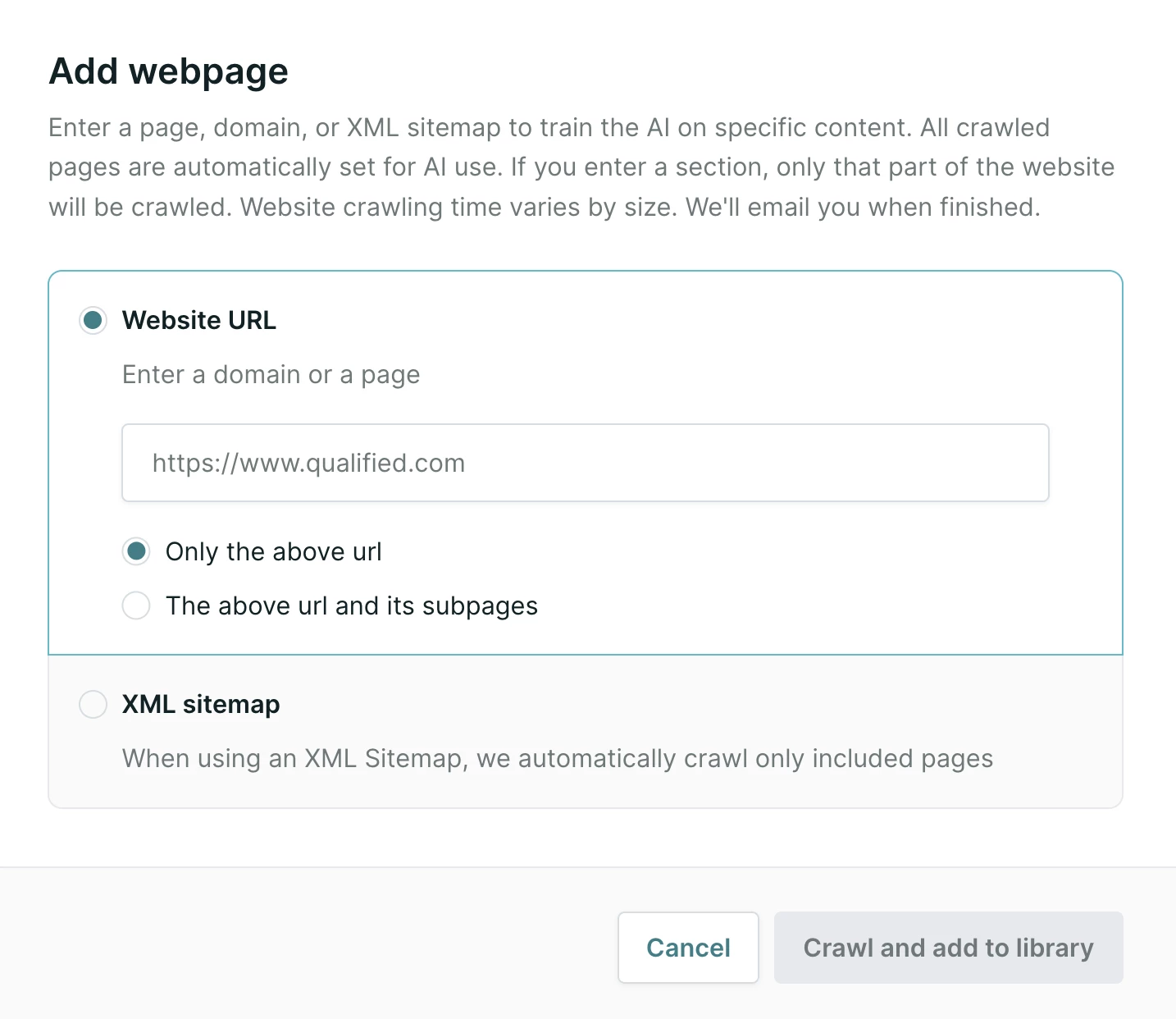Click the 'Enter a domain or a page' text
This screenshot has height=1019, width=1176.
271,375
